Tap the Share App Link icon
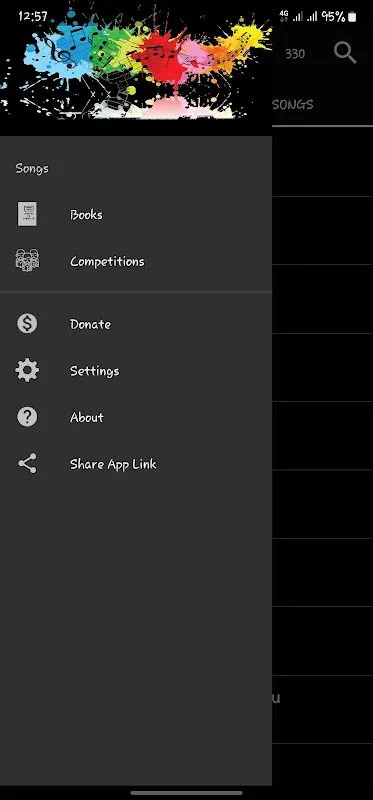The image size is (373, 800). tap(27, 463)
